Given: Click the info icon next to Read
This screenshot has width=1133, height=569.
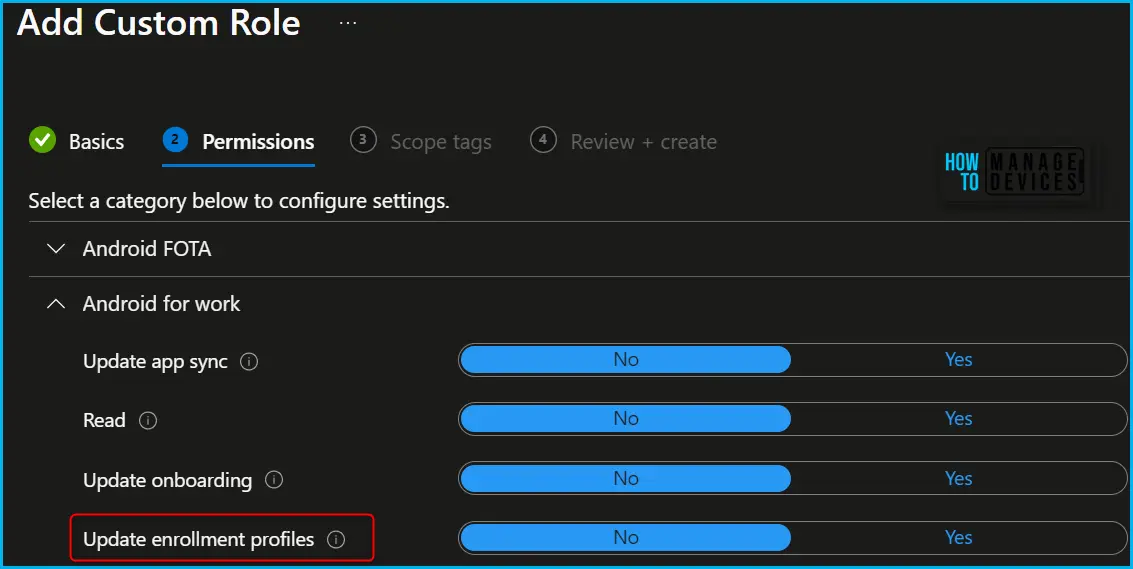Looking at the screenshot, I should (x=147, y=420).
